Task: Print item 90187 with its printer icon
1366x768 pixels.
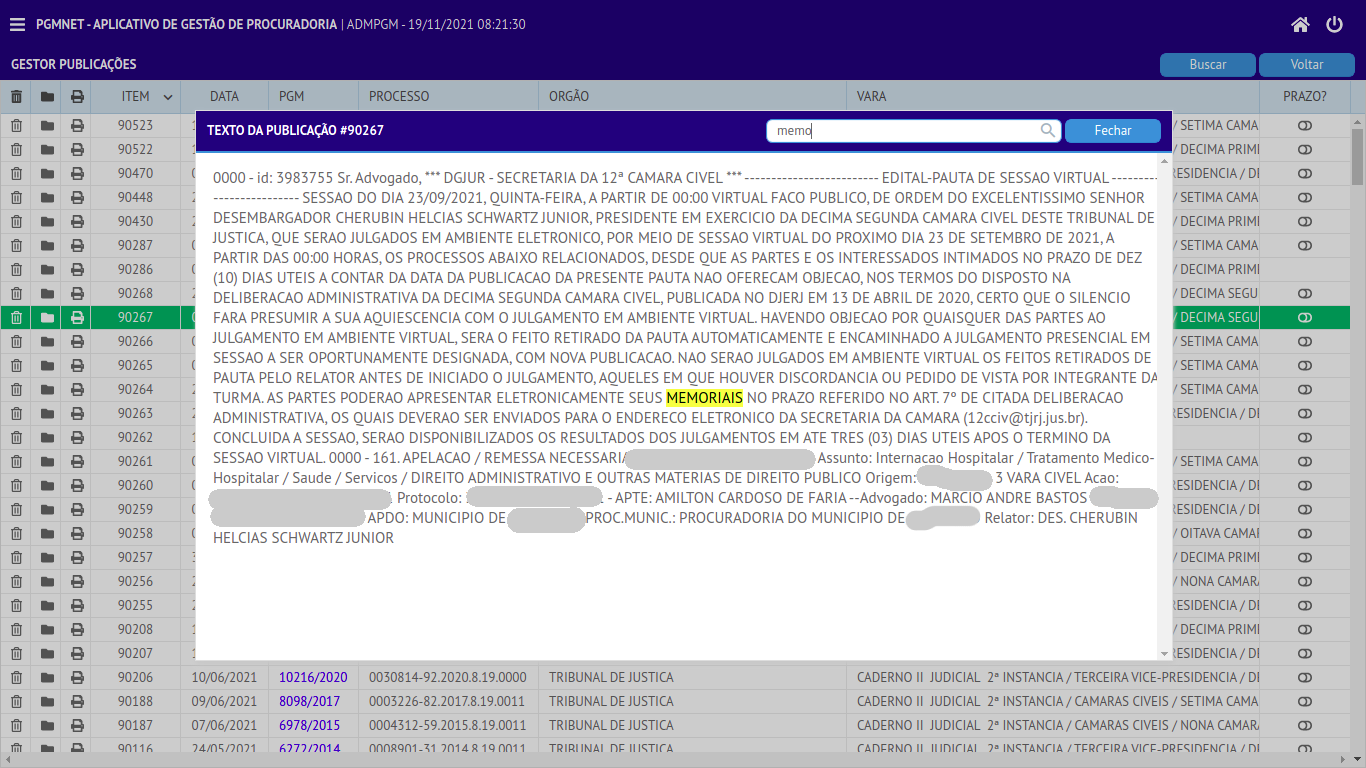Action: pos(77,725)
